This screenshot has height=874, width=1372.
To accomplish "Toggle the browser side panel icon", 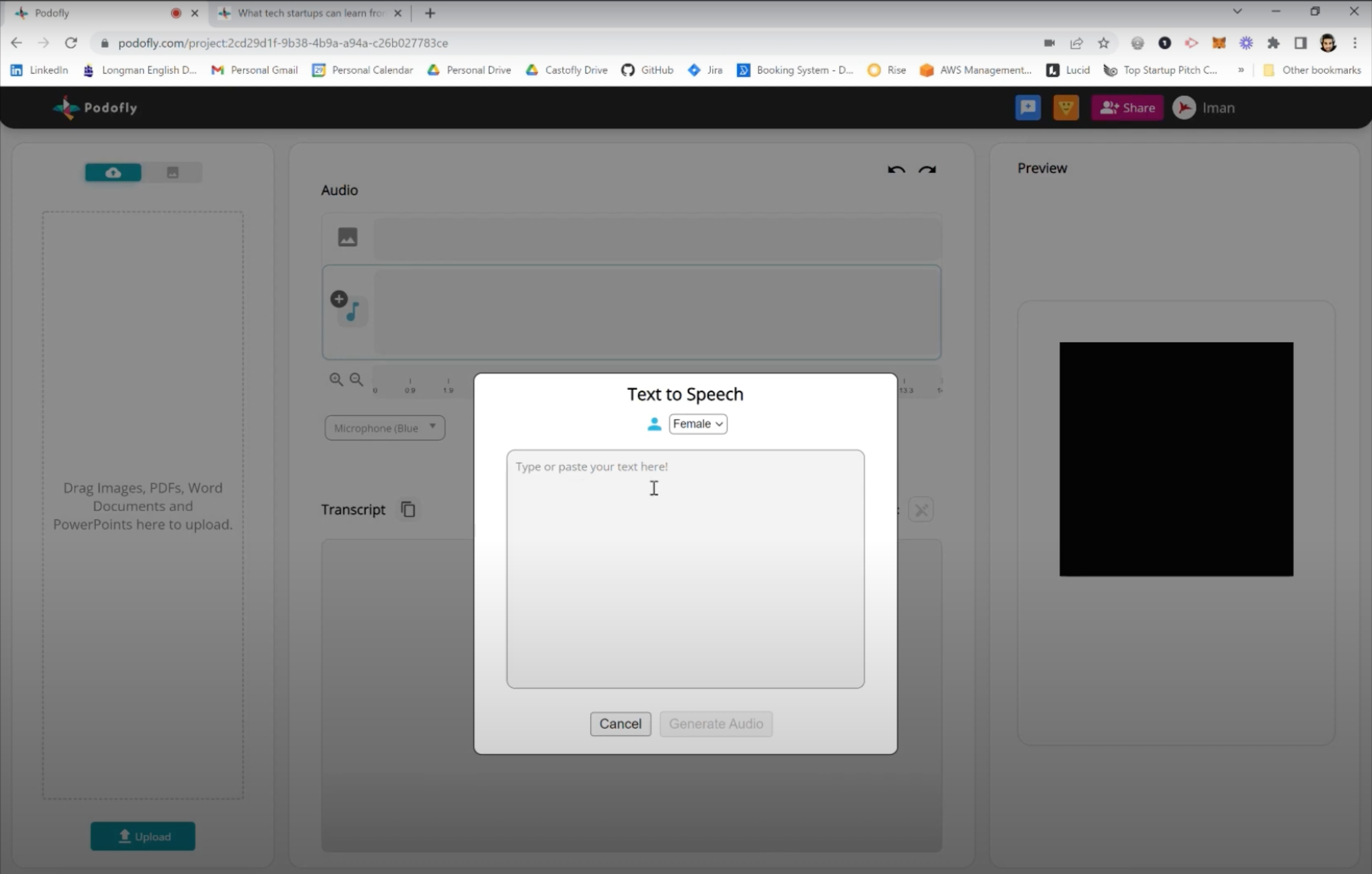I will pyautogui.click(x=1301, y=43).
